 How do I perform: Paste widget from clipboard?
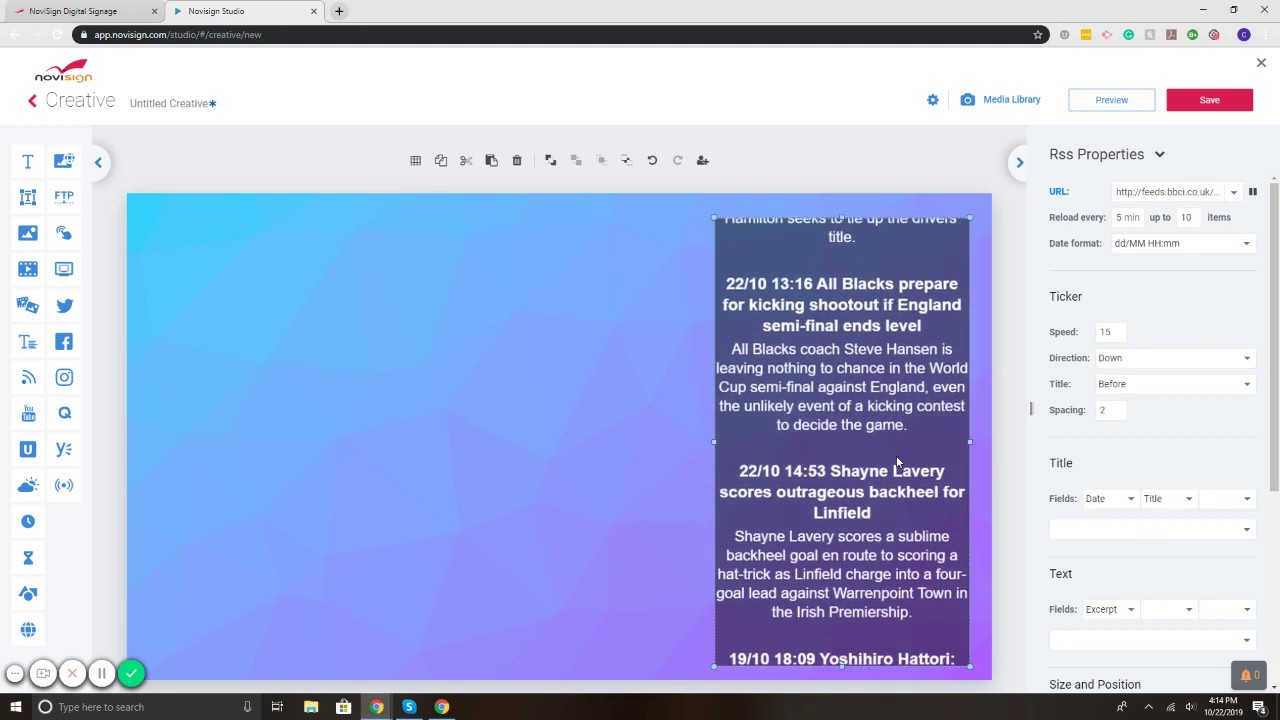(491, 160)
